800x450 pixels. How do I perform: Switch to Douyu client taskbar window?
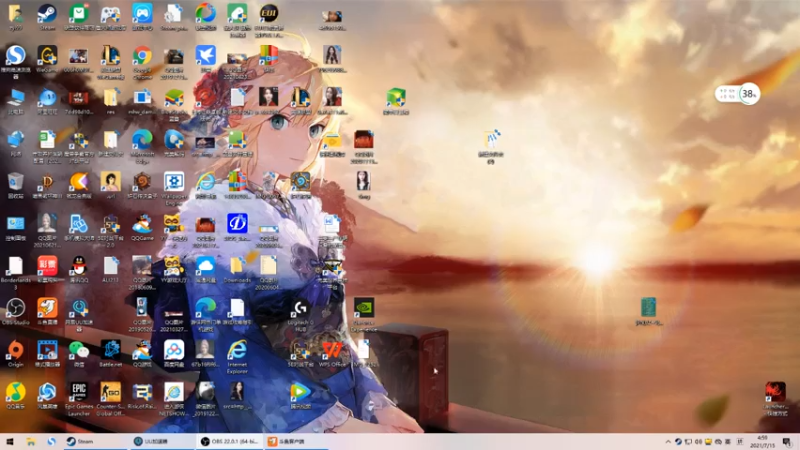point(296,441)
